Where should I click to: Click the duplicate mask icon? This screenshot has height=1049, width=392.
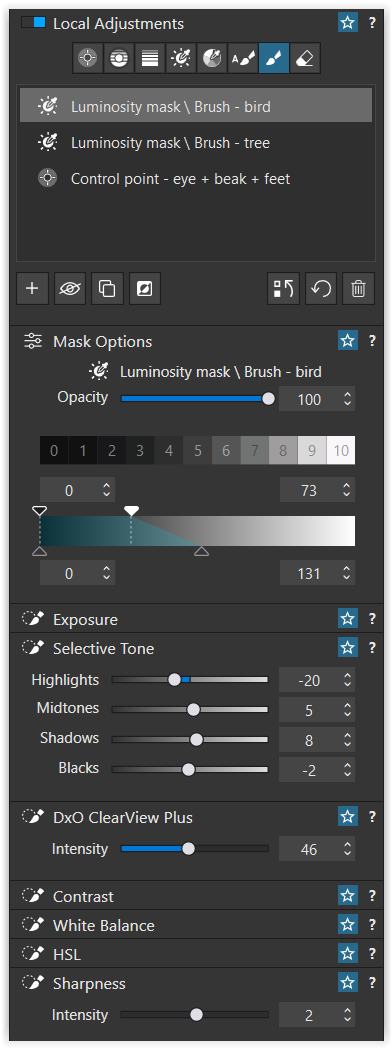pyautogui.click(x=107, y=288)
